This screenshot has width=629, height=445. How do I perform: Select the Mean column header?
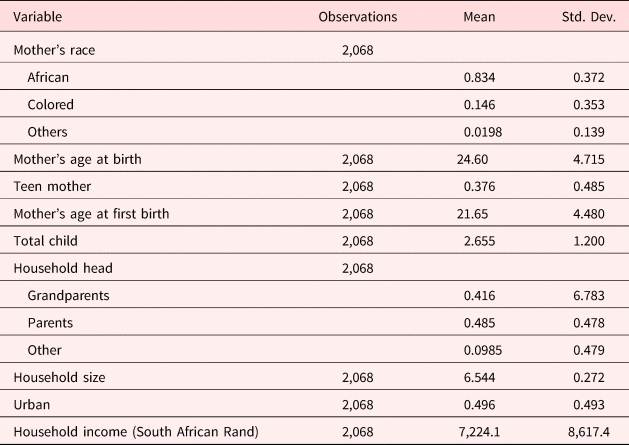tap(479, 16)
